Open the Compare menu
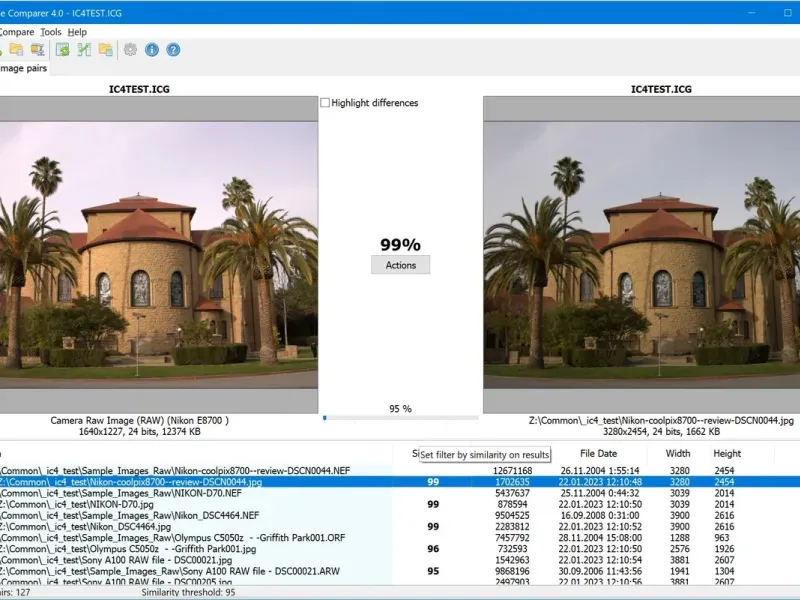800x600 pixels. click(x=18, y=32)
